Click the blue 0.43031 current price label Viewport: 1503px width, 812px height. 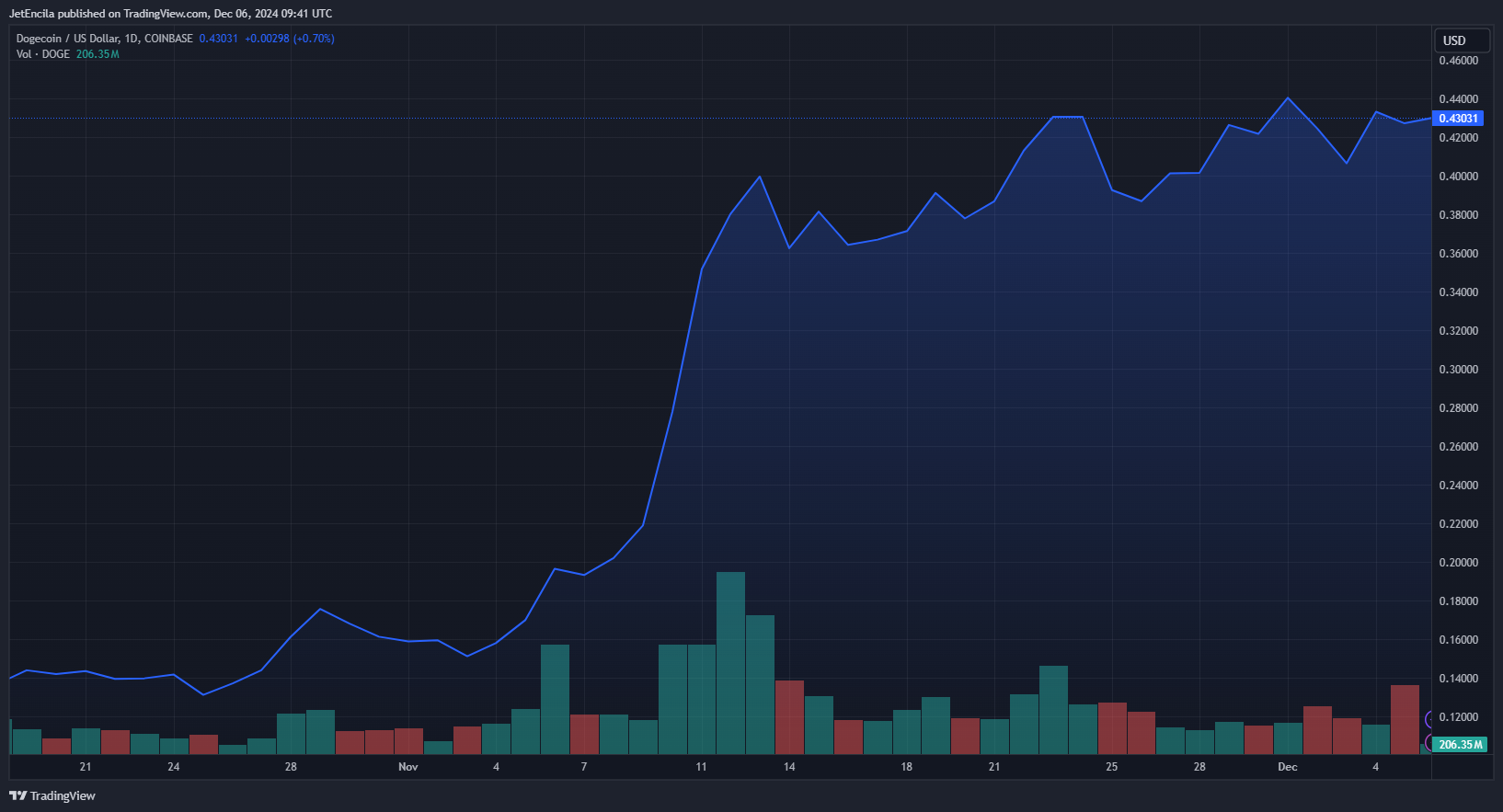click(1458, 119)
